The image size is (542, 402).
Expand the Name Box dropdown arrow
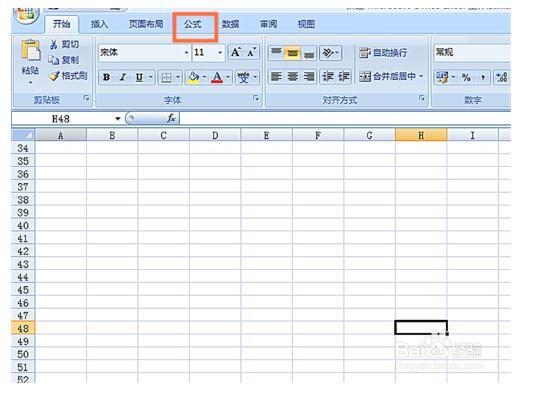click(118, 119)
